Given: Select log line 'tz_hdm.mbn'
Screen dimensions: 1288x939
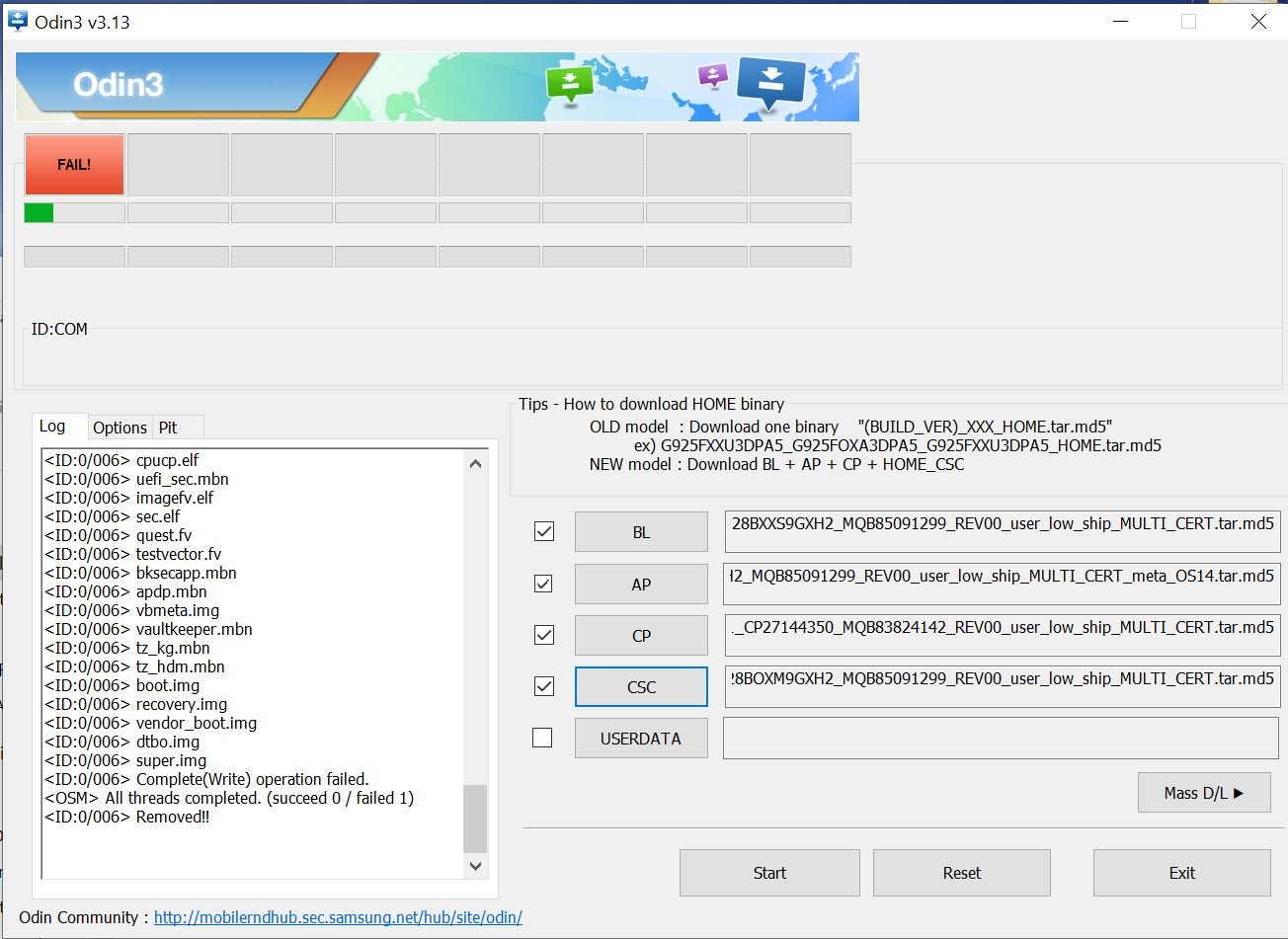Looking at the screenshot, I should [x=134, y=666].
